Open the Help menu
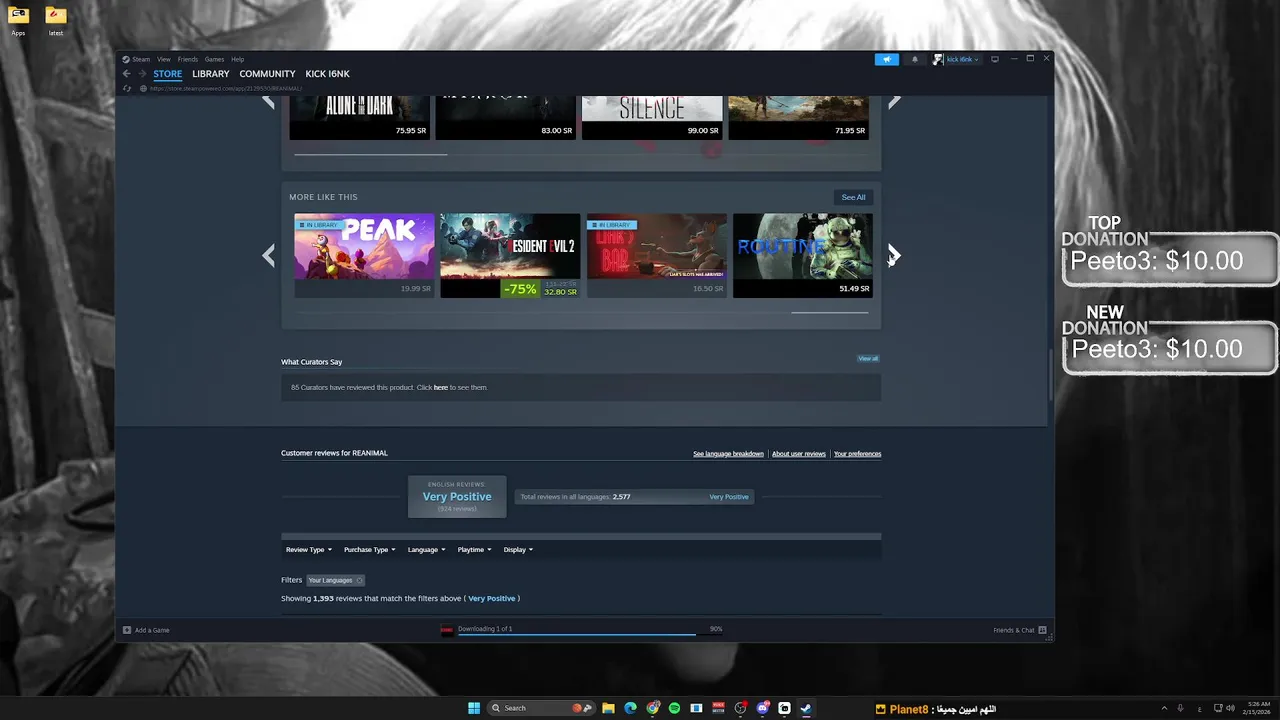Screen dimensions: 1280x720 tap(238, 59)
